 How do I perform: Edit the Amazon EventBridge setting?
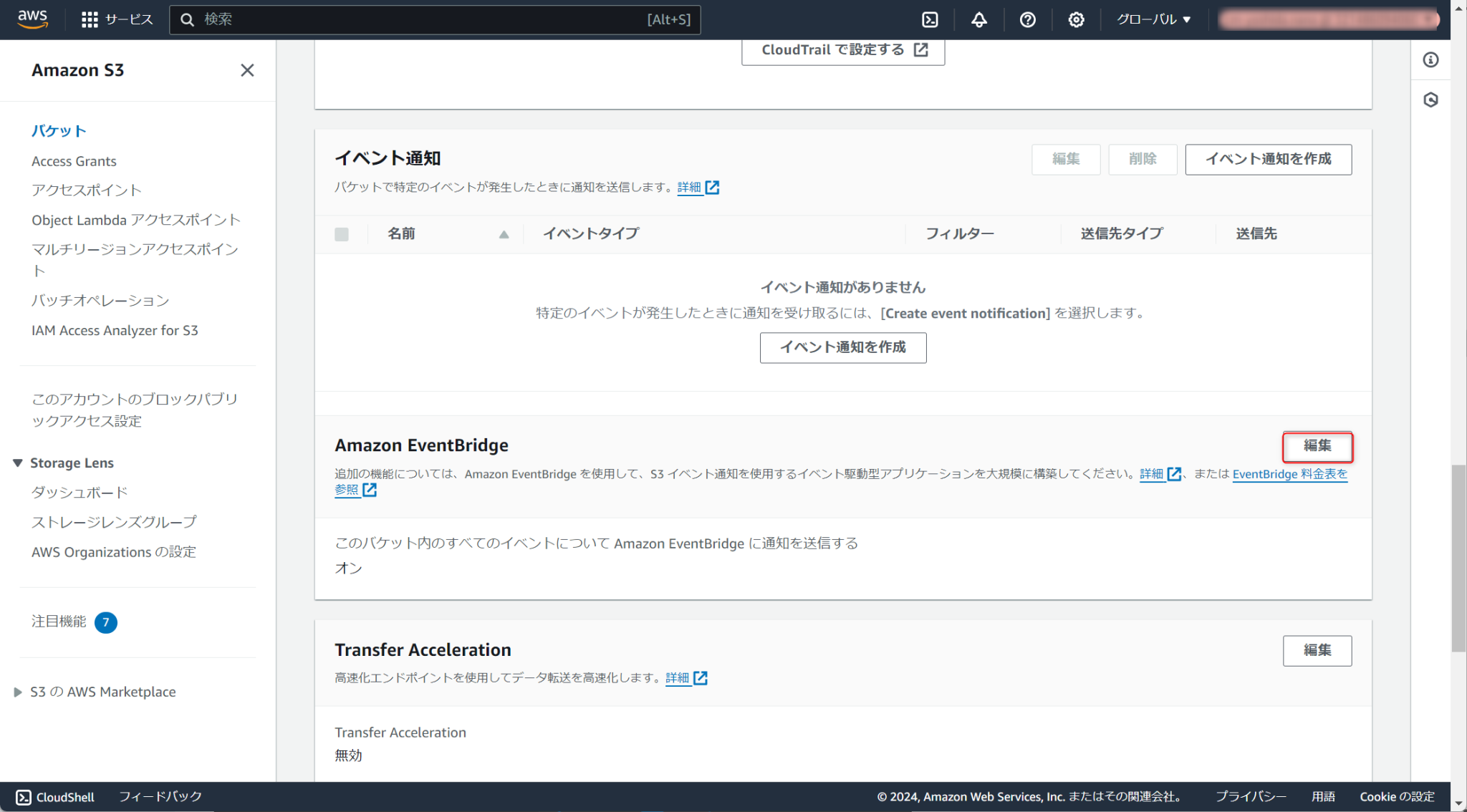[1317, 447]
